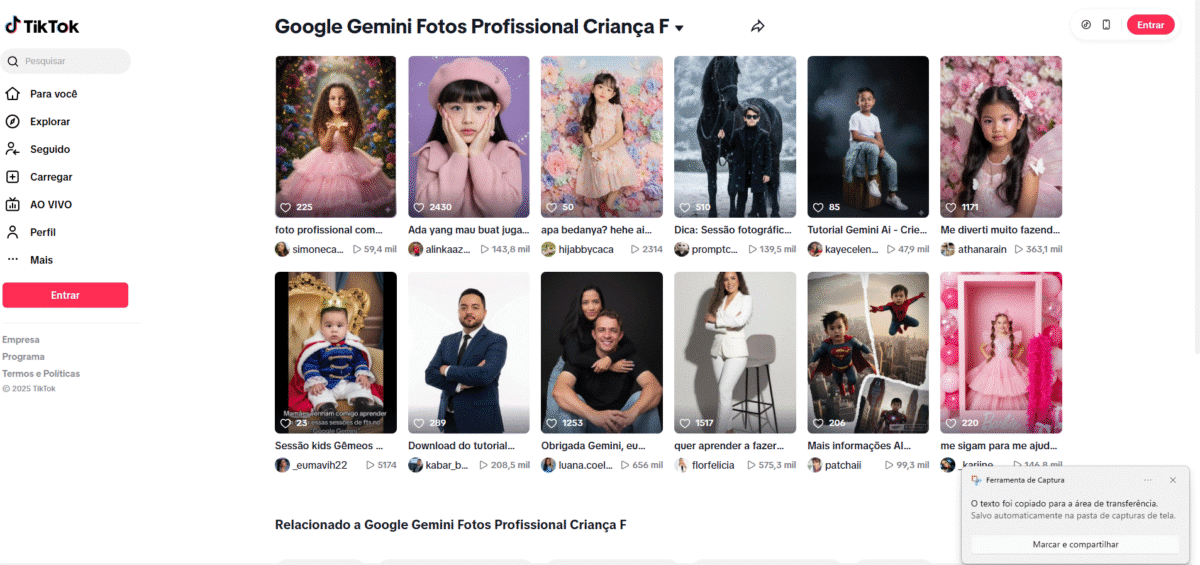Open the notification three-dots options
Viewport: 1200px width, 565px height.
(1147, 480)
